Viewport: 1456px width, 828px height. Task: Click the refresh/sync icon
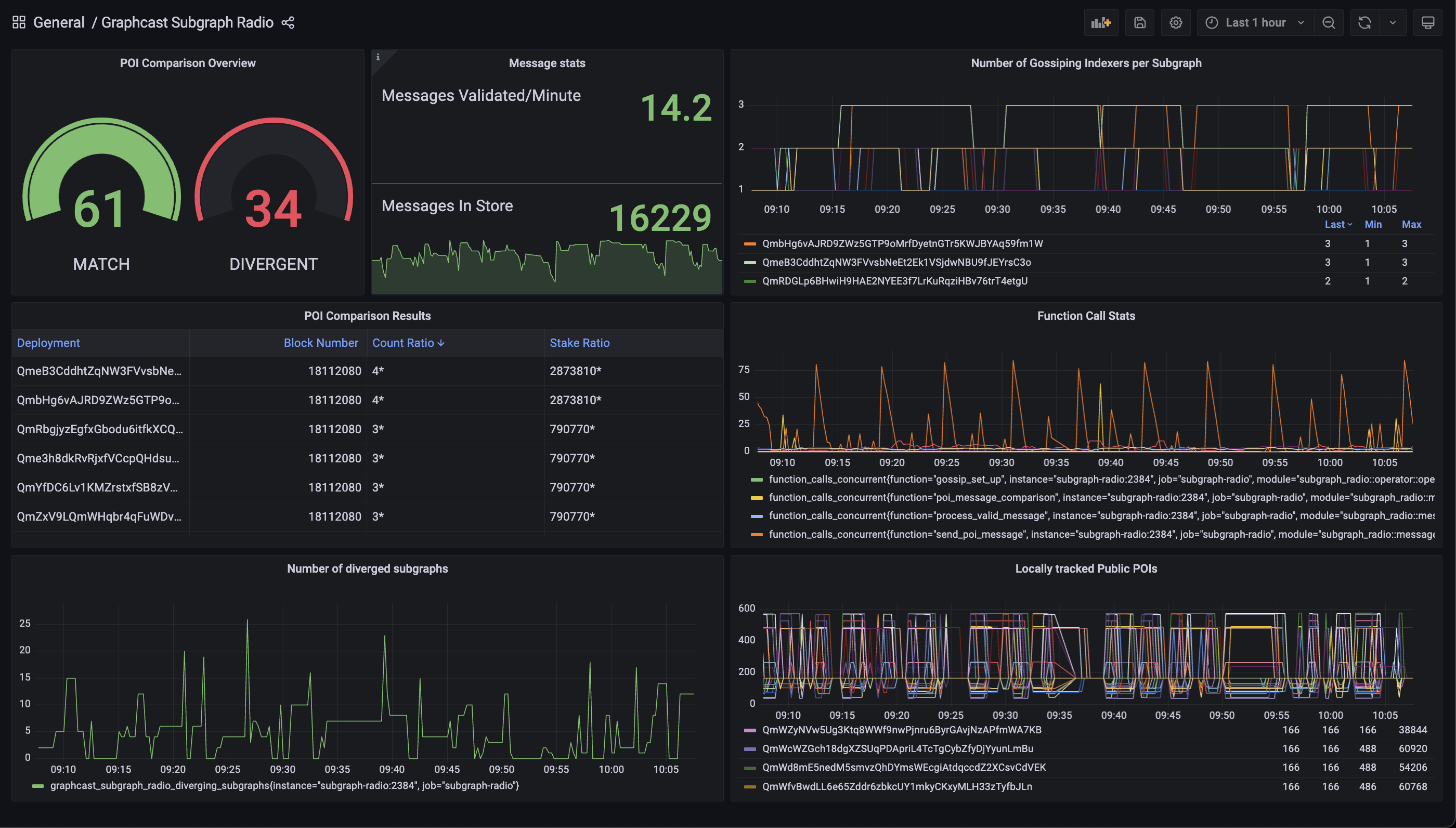click(x=1365, y=21)
